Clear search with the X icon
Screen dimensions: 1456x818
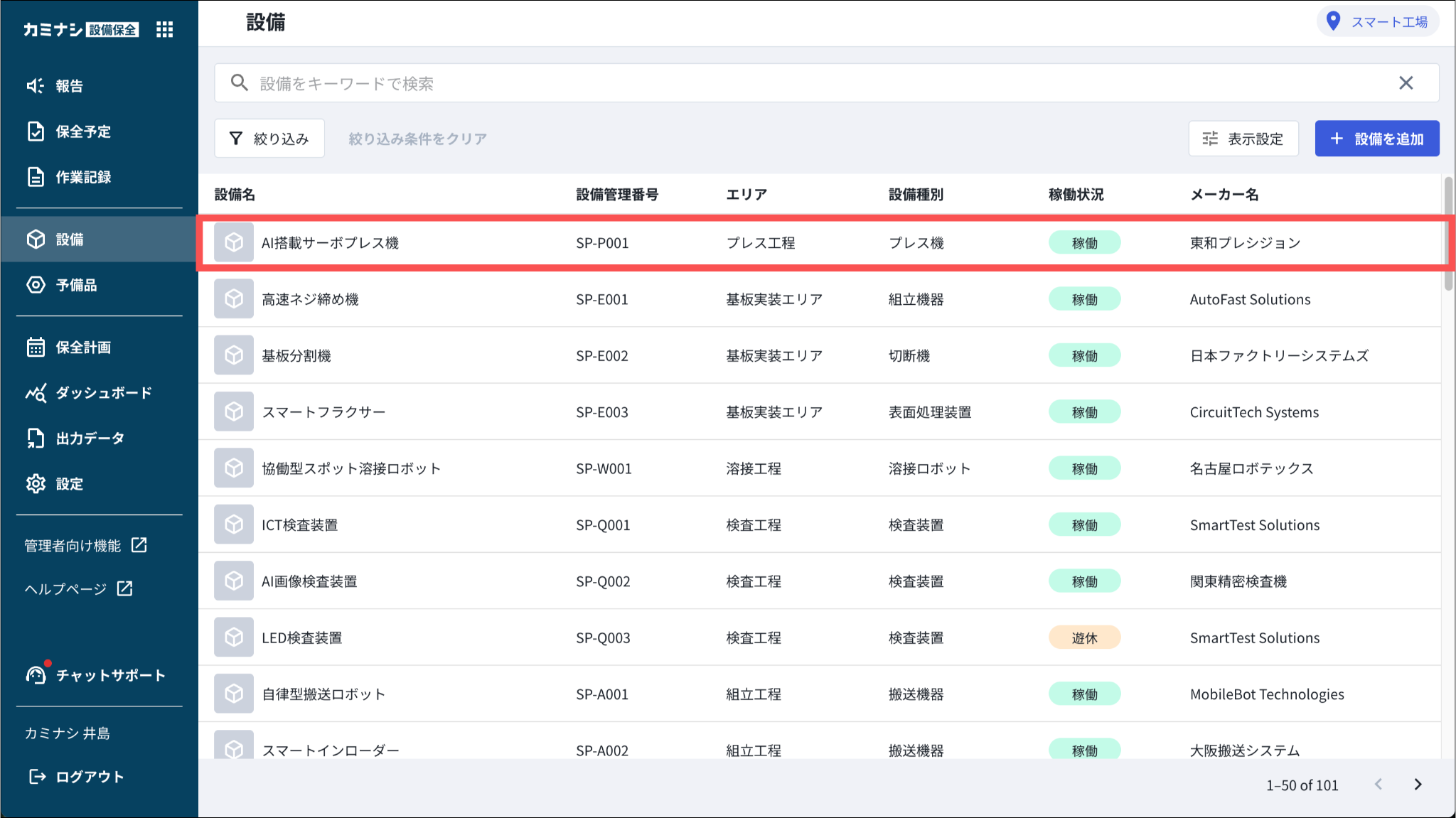pyautogui.click(x=1406, y=83)
